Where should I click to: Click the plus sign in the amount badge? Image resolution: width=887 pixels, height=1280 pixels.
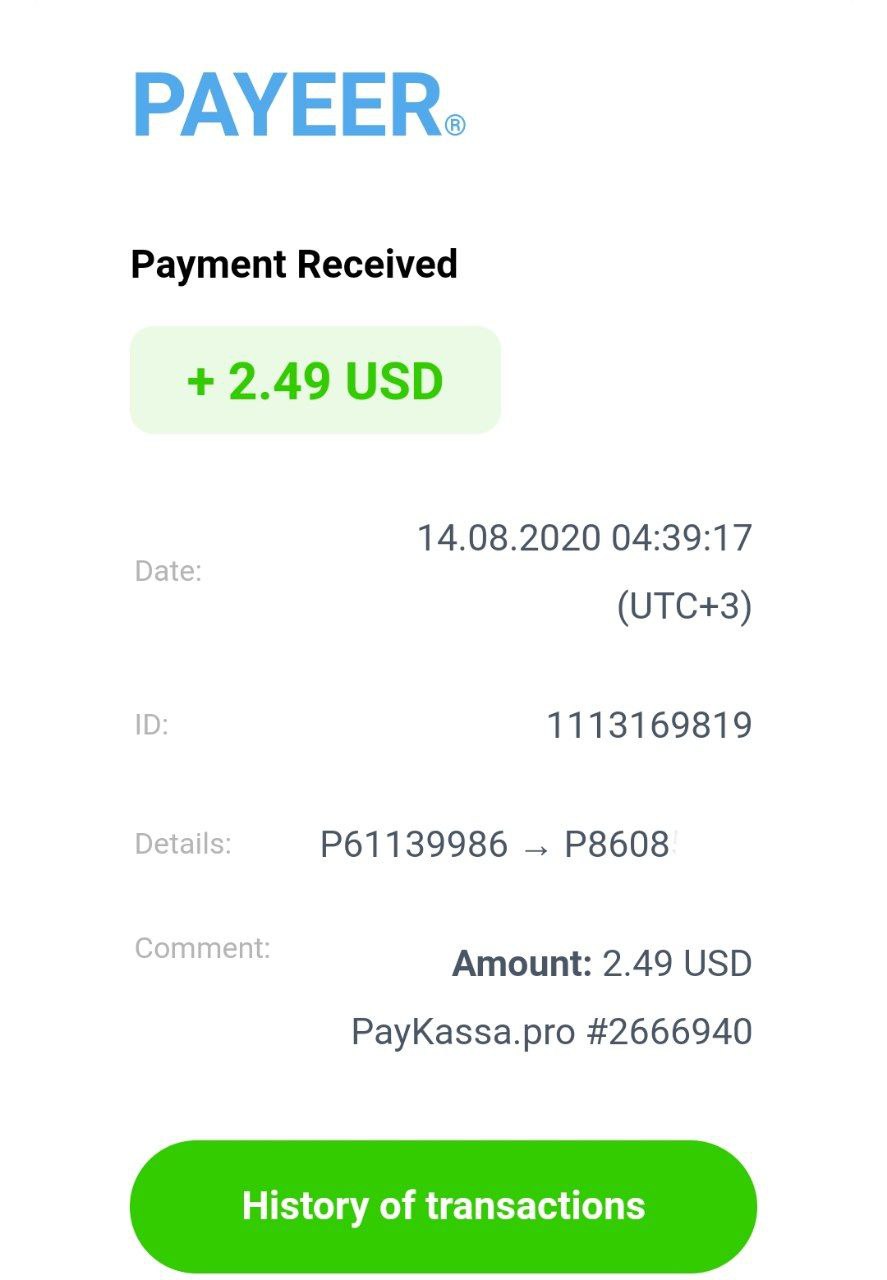(x=200, y=382)
